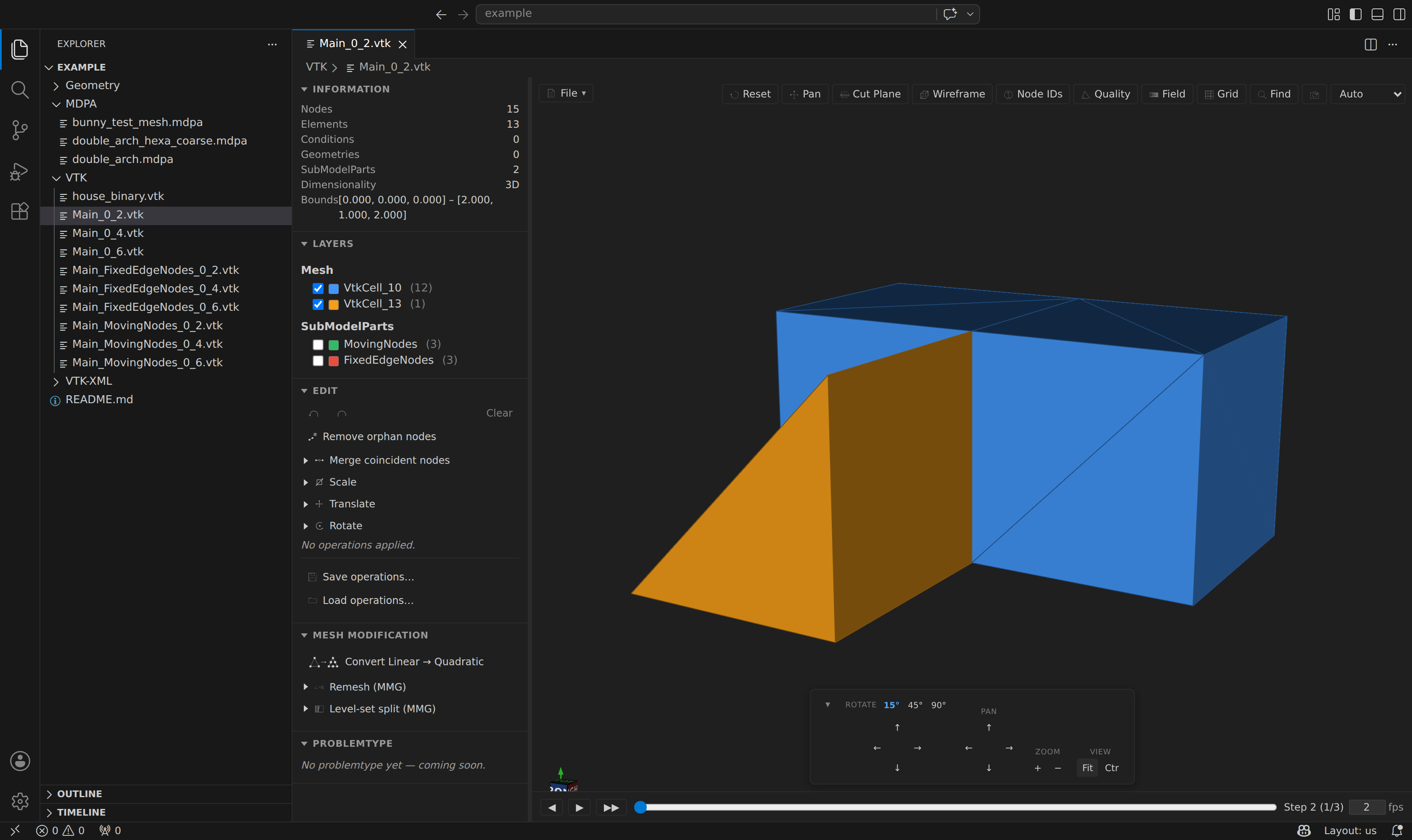The image size is (1412, 840).
Task: Click the Quality button
Action: [x=1106, y=94]
